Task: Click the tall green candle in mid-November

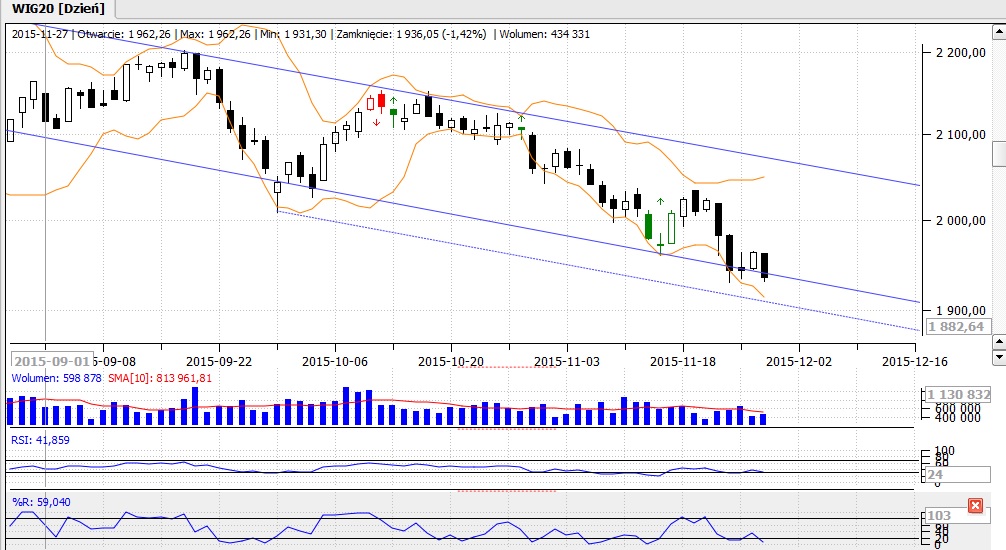Action: pos(648,224)
